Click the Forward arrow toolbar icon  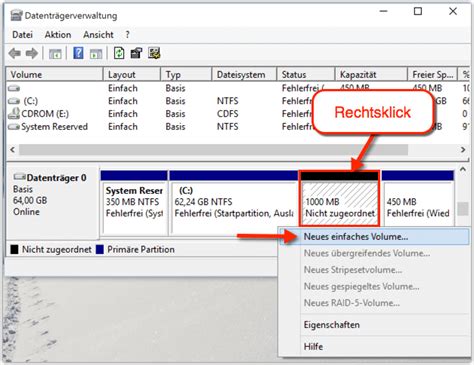32,53
